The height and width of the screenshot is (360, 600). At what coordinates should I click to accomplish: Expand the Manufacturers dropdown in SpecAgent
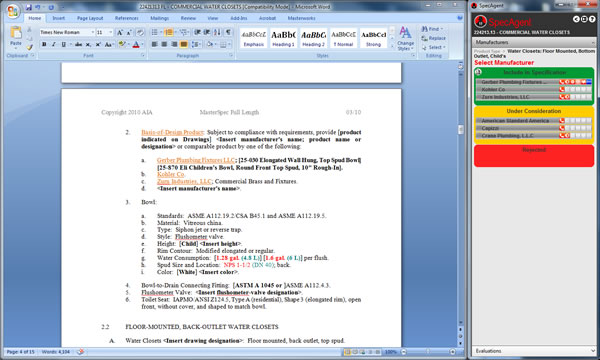[x=534, y=42]
